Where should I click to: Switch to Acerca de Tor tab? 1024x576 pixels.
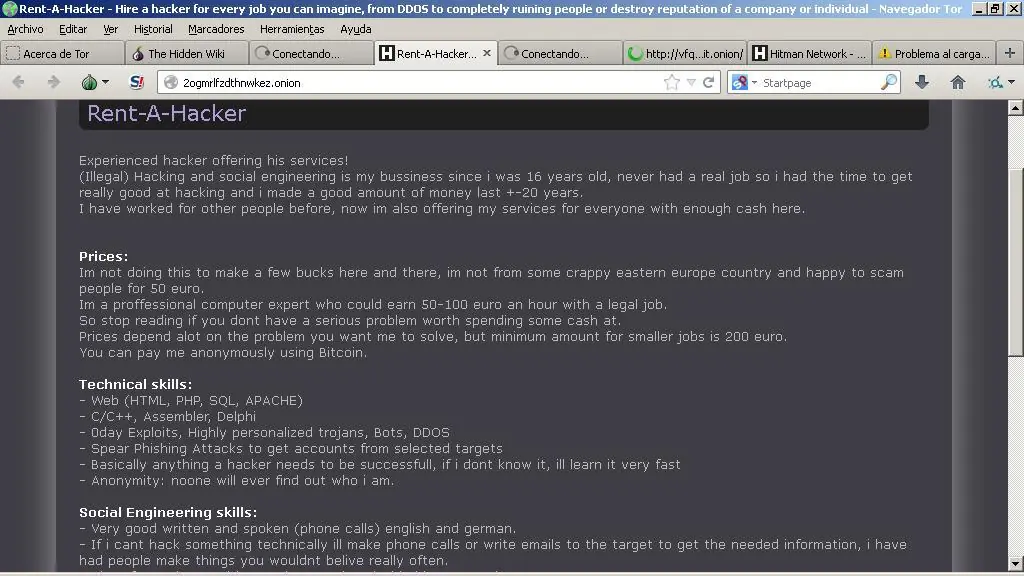[x=62, y=54]
